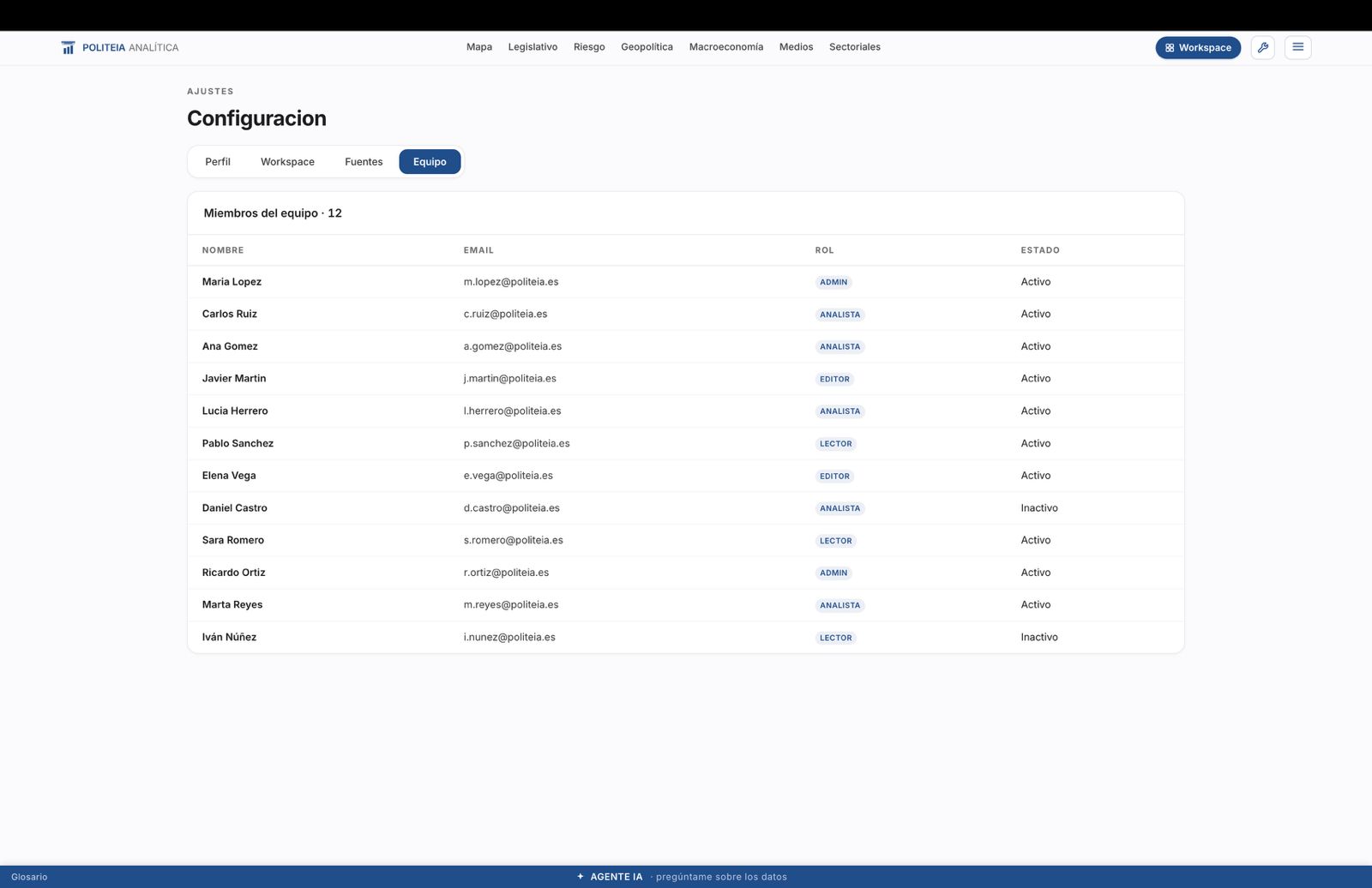Screen dimensions: 1372x888
Task: Click email j.martin@politeia.es
Action: [510, 378]
